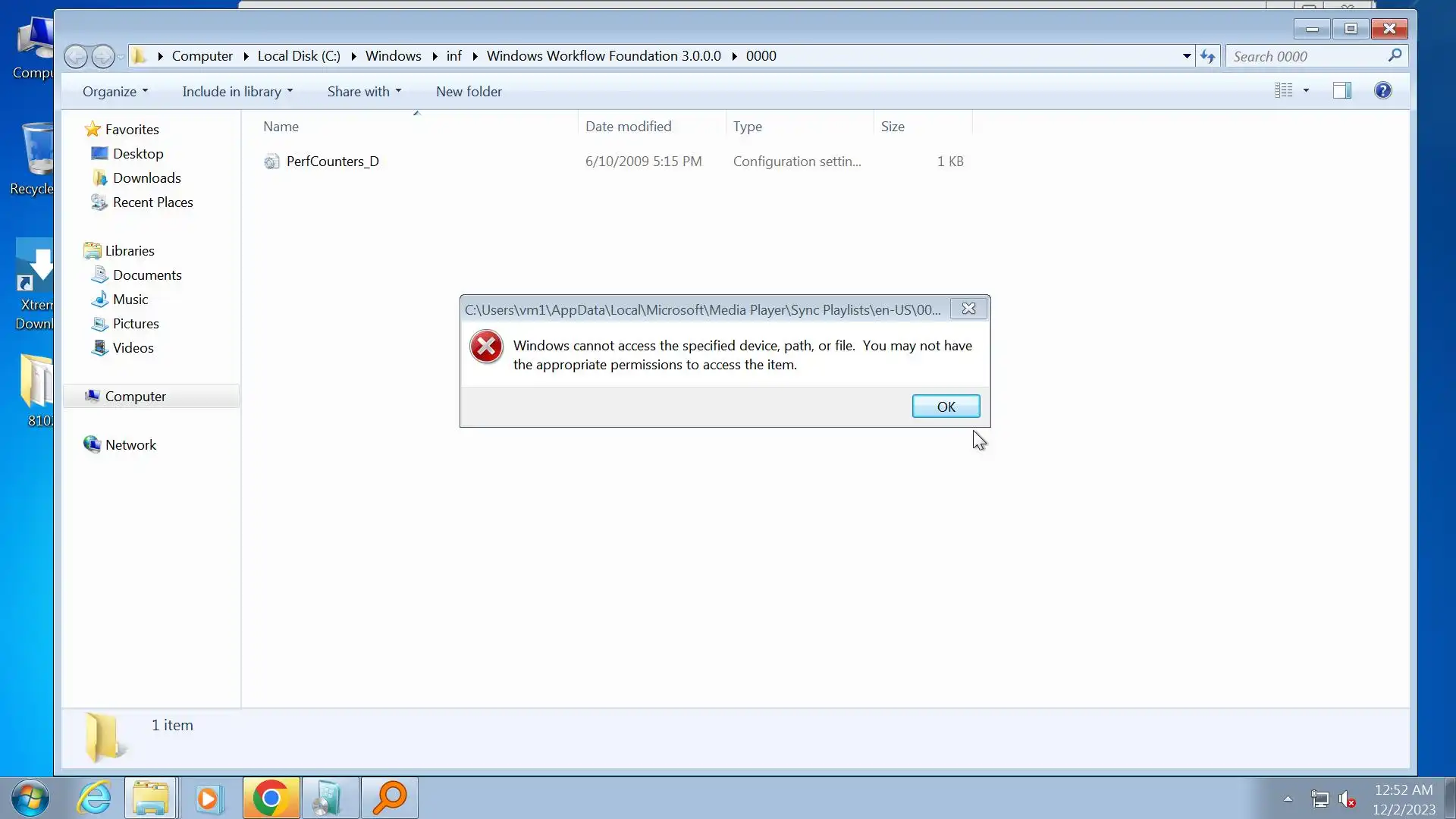Viewport: 1456px width, 819px height.
Task: Toggle the preview pane icon
Action: pos(1341,91)
